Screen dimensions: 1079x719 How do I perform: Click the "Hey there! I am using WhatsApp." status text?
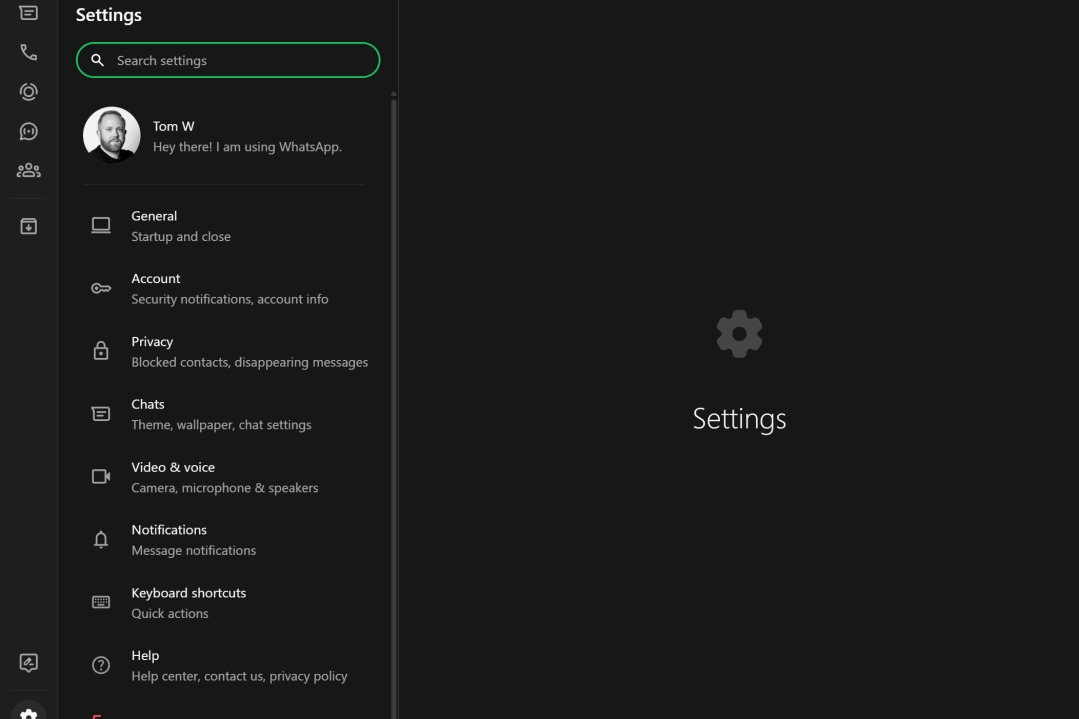click(247, 147)
